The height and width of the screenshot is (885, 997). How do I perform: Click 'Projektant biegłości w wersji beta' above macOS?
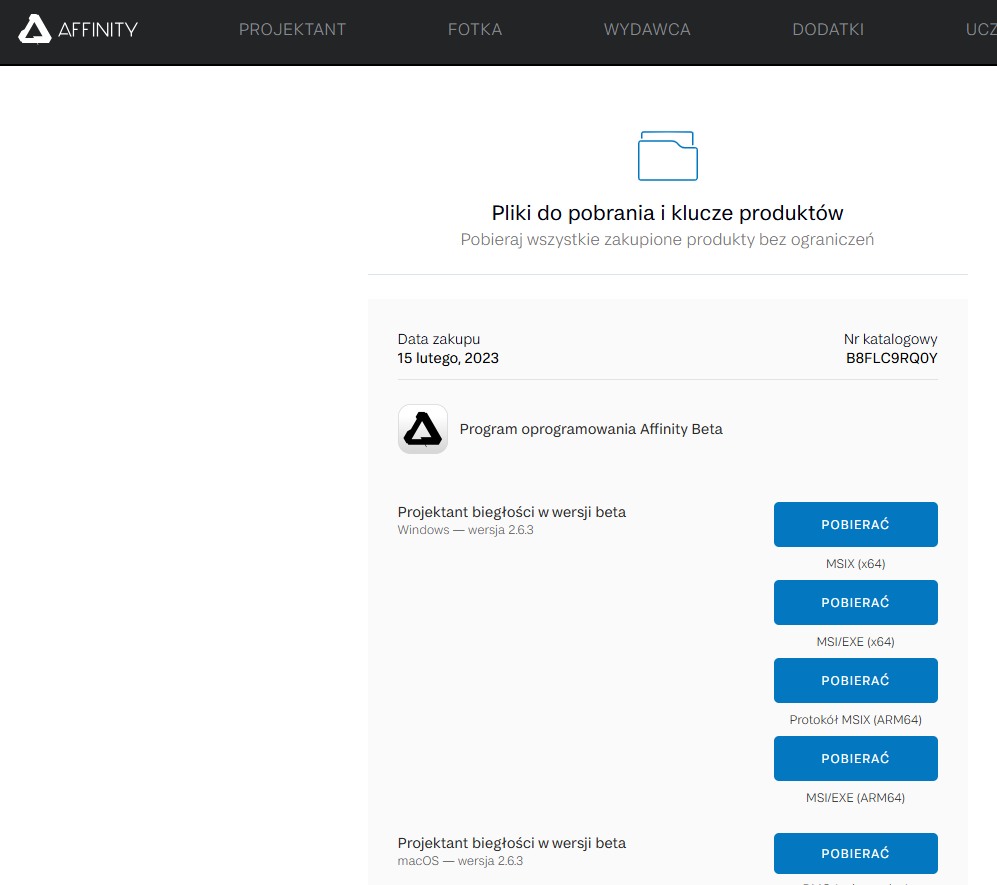pyautogui.click(x=512, y=843)
